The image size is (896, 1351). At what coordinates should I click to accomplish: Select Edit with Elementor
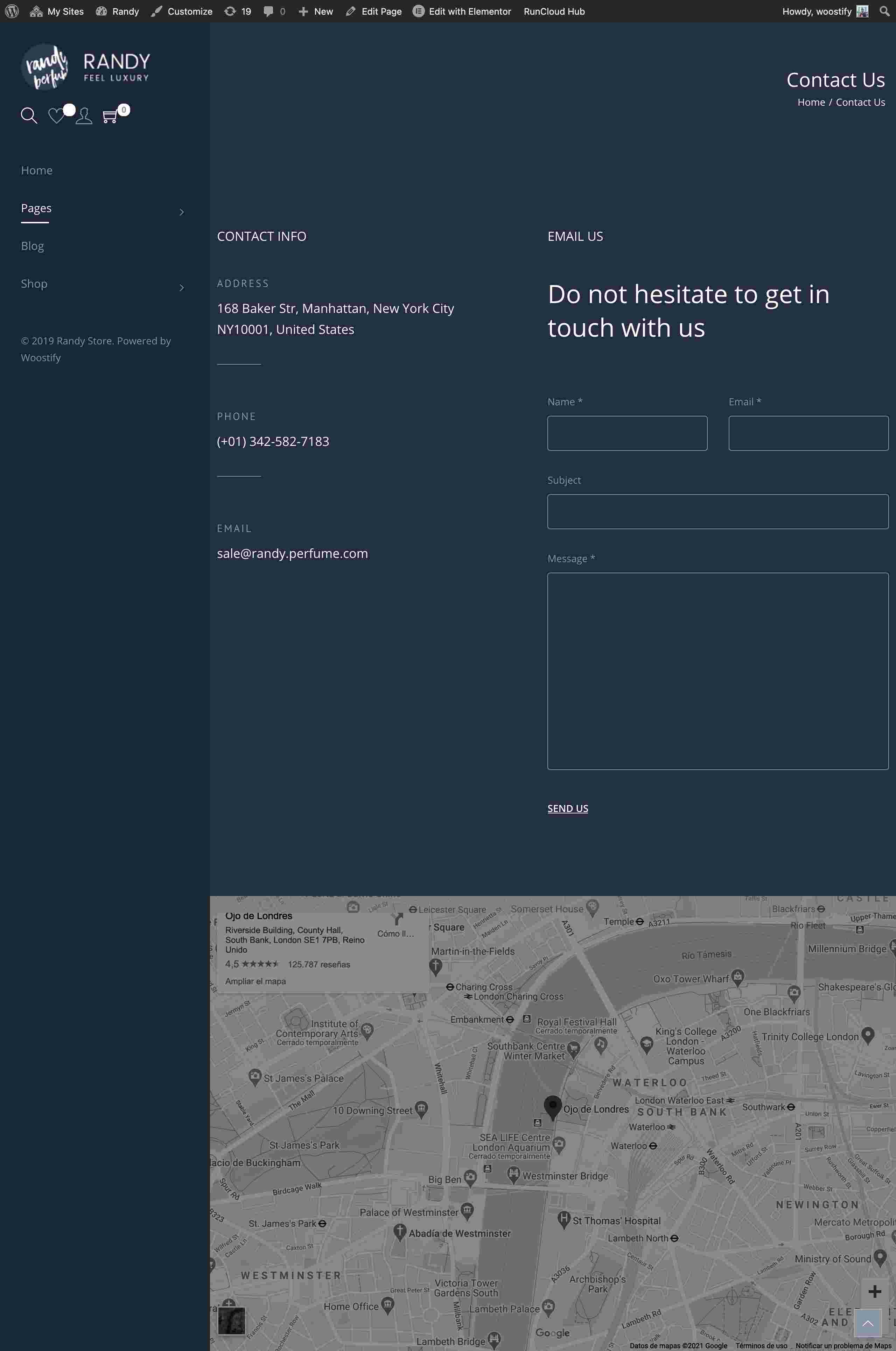click(x=462, y=12)
